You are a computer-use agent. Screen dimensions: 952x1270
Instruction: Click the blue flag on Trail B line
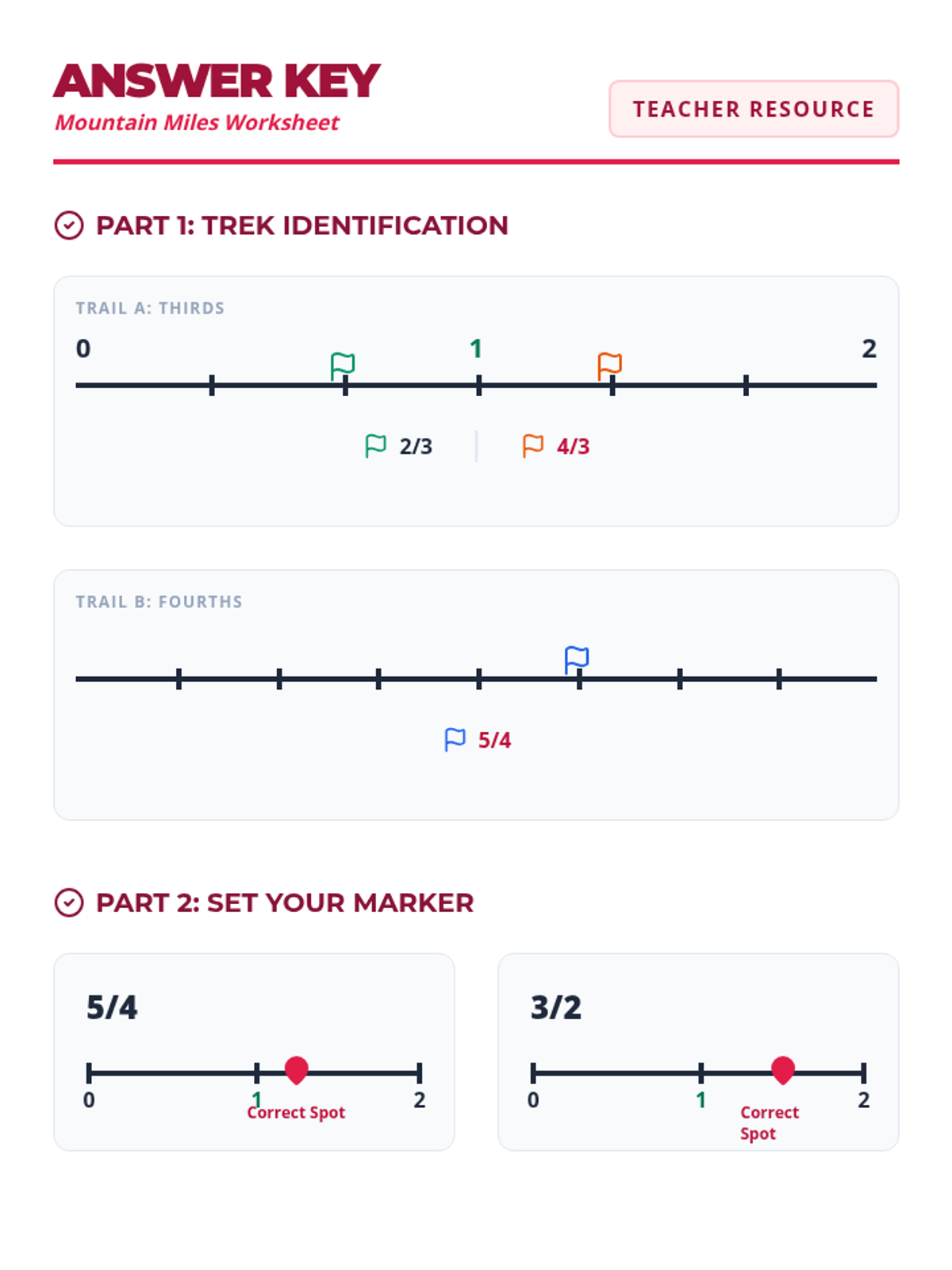(x=577, y=660)
